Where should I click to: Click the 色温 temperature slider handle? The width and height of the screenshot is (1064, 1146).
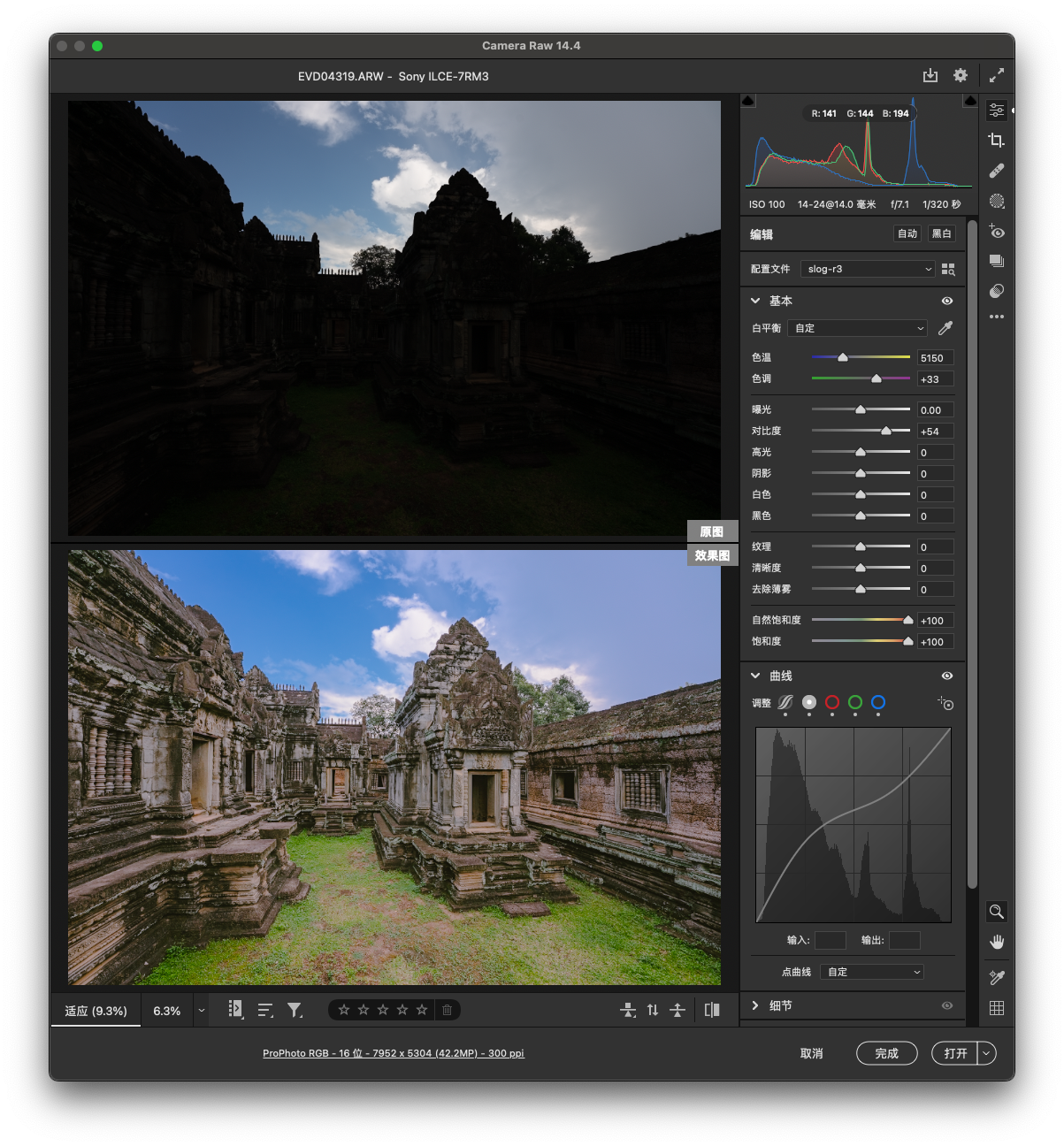point(843,357)
